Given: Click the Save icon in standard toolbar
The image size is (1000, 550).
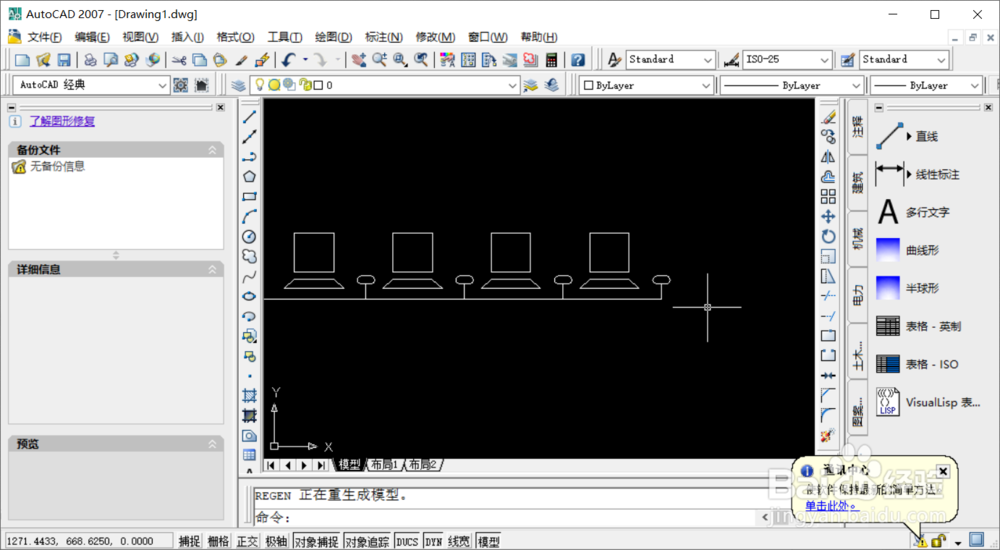Looking at the screenshot, I should click(64, 60).
